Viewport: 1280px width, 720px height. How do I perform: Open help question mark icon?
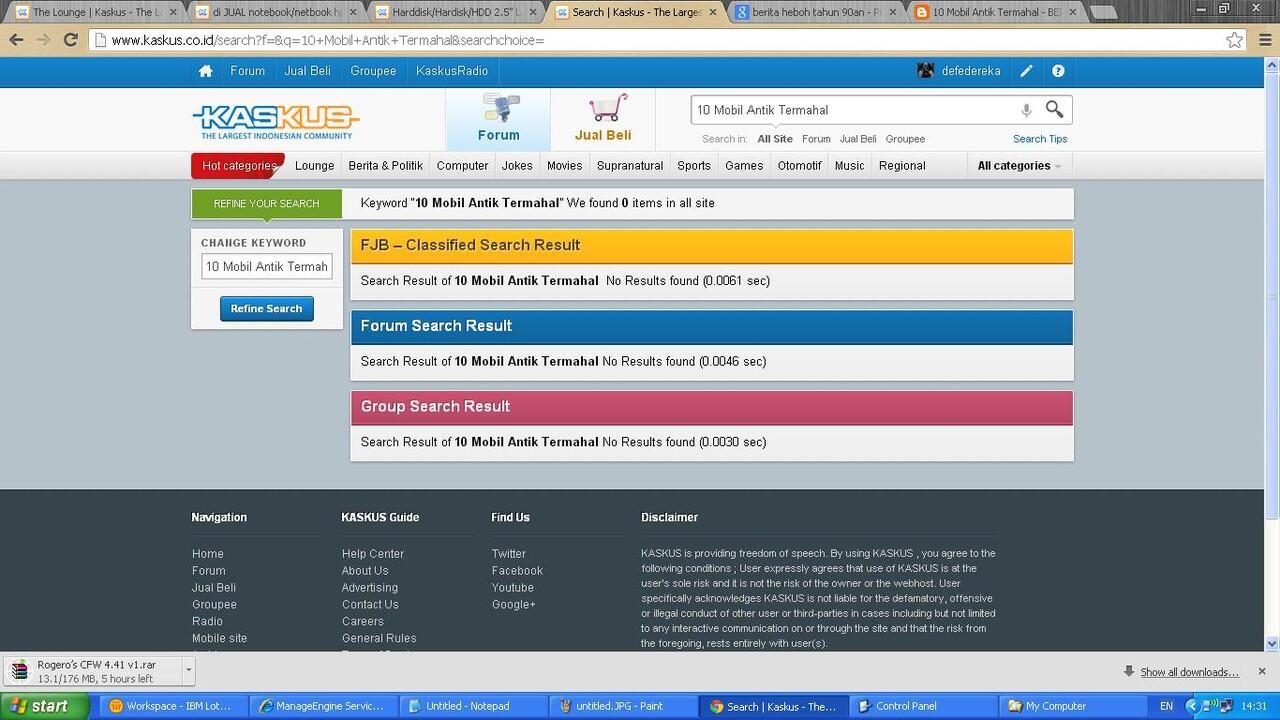click(x=1058, y=71)
